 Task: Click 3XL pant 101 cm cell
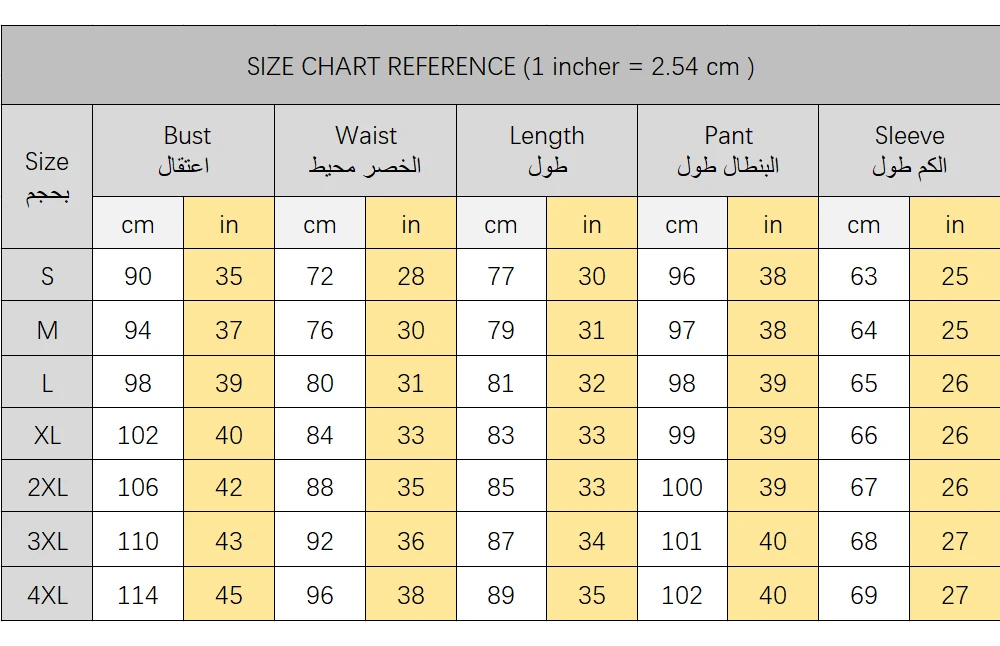682,541
